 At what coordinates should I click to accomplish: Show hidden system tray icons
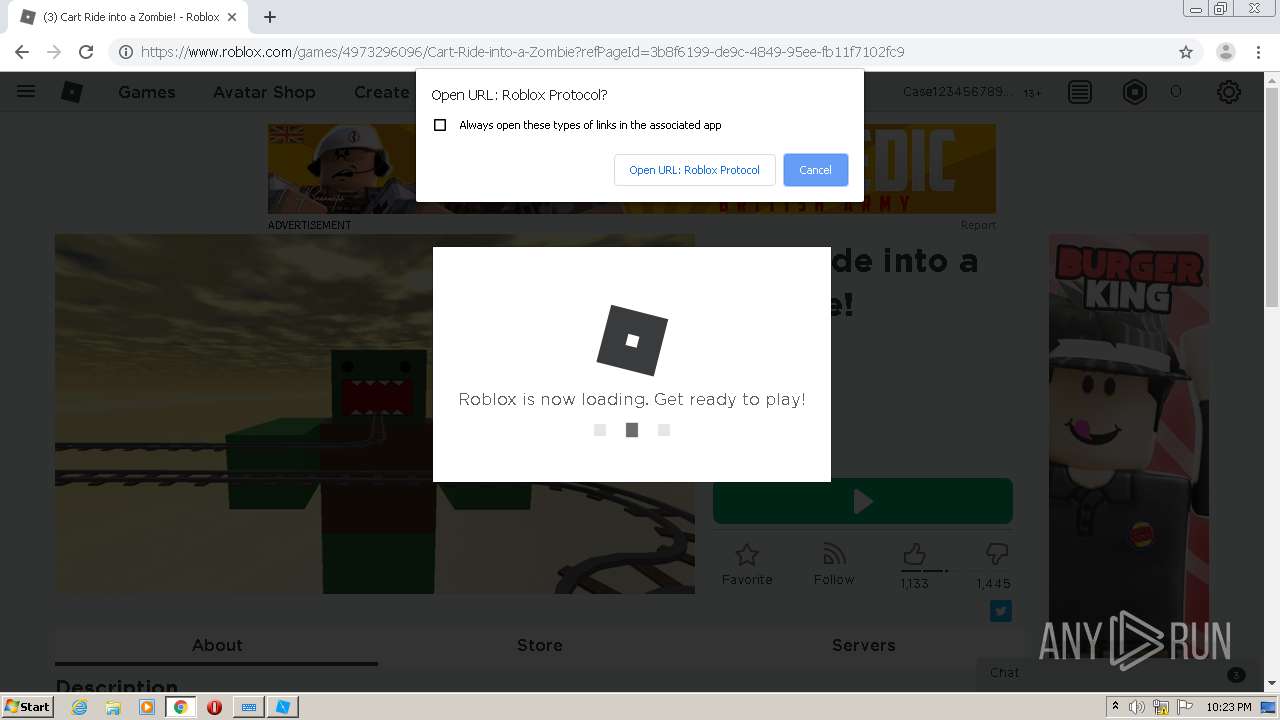point(1115,707)
